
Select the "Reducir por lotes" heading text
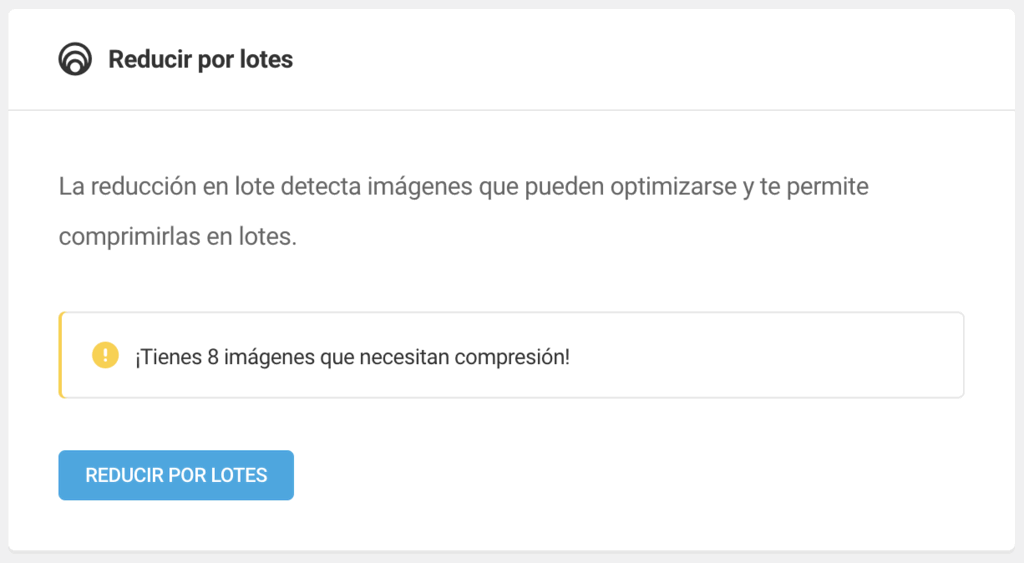tap(200, 60)
